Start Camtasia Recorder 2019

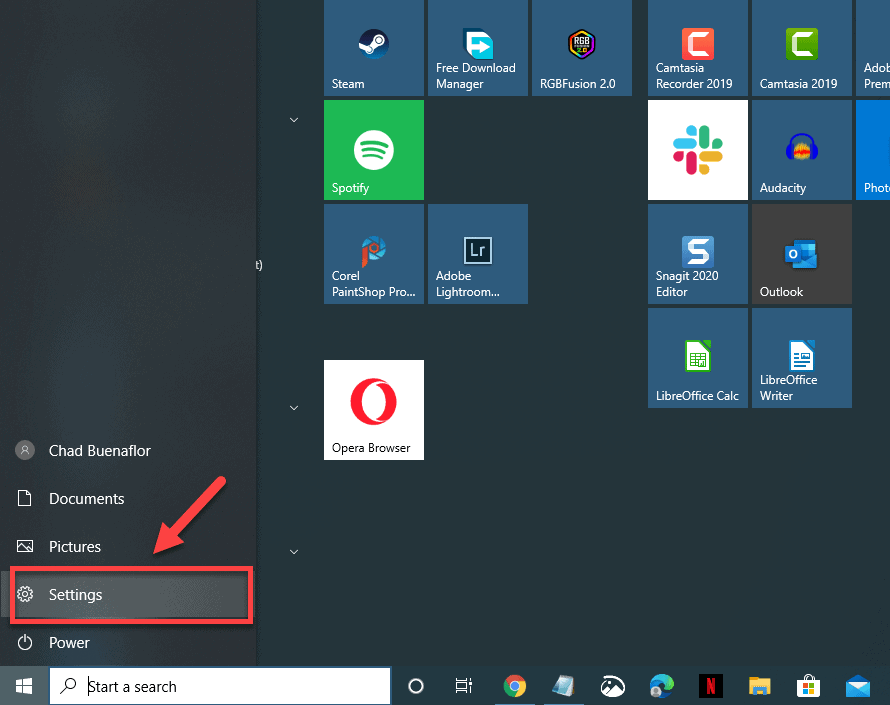pos(698,48)
